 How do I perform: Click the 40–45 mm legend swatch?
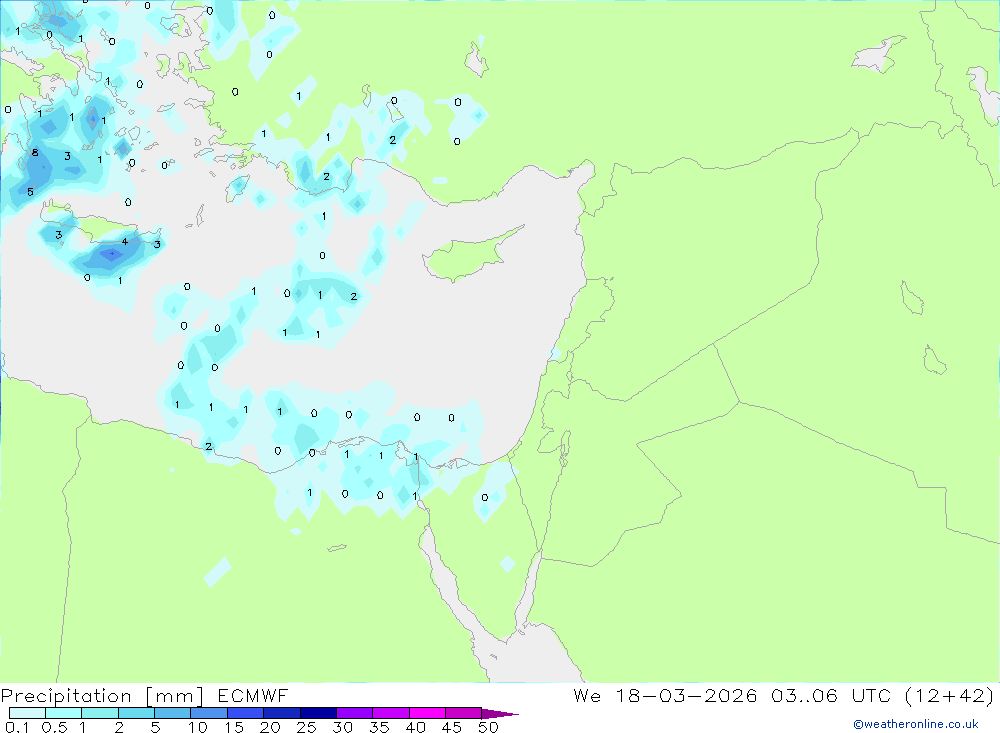point(427,713)
